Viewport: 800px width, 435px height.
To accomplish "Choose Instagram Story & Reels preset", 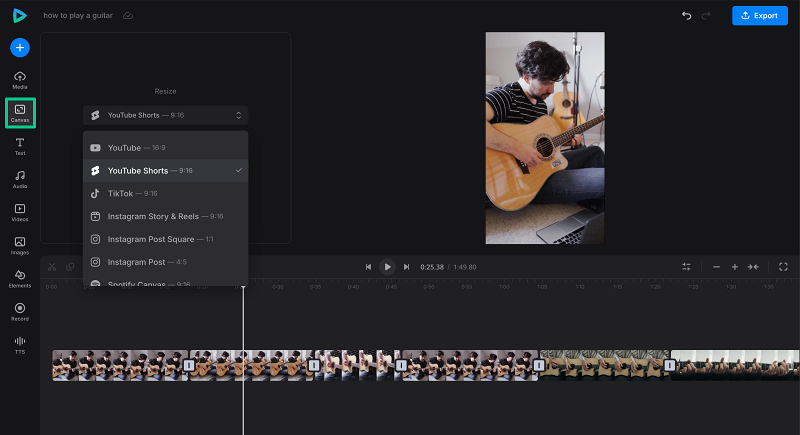I will click(x=165, y=216).
